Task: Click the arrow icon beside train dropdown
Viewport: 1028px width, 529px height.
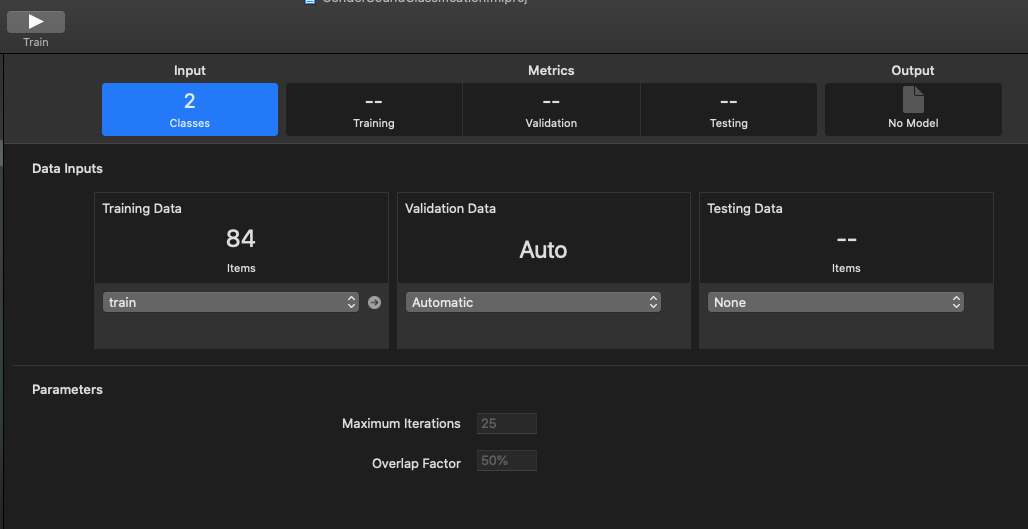Action: 374,302
